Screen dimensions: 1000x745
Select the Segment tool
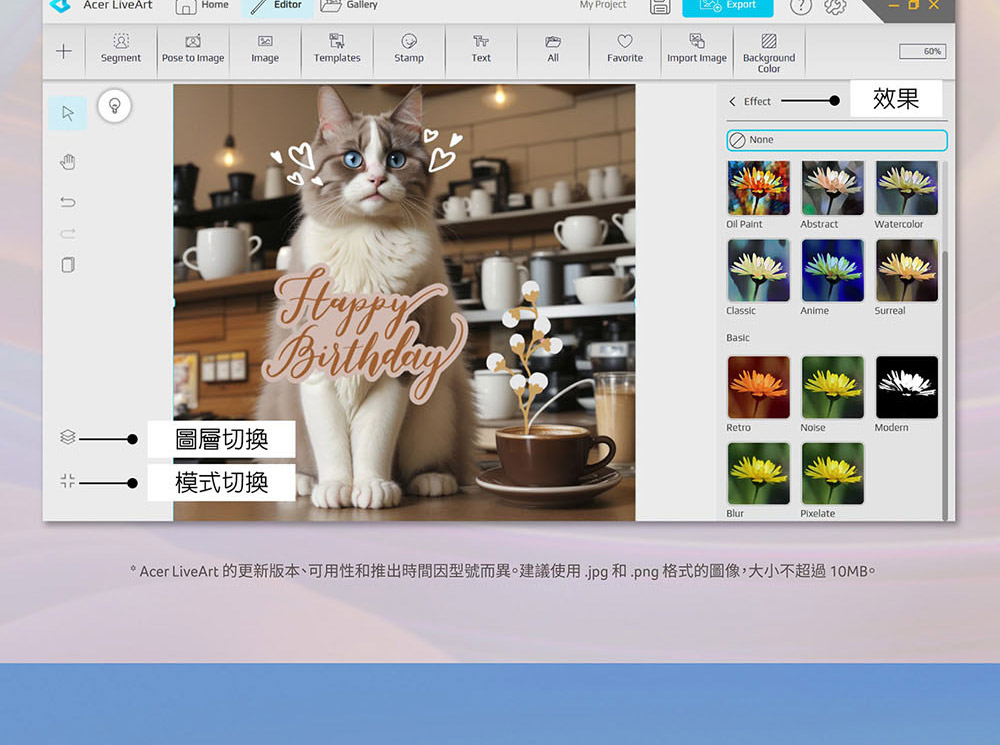tap(121, 49)
